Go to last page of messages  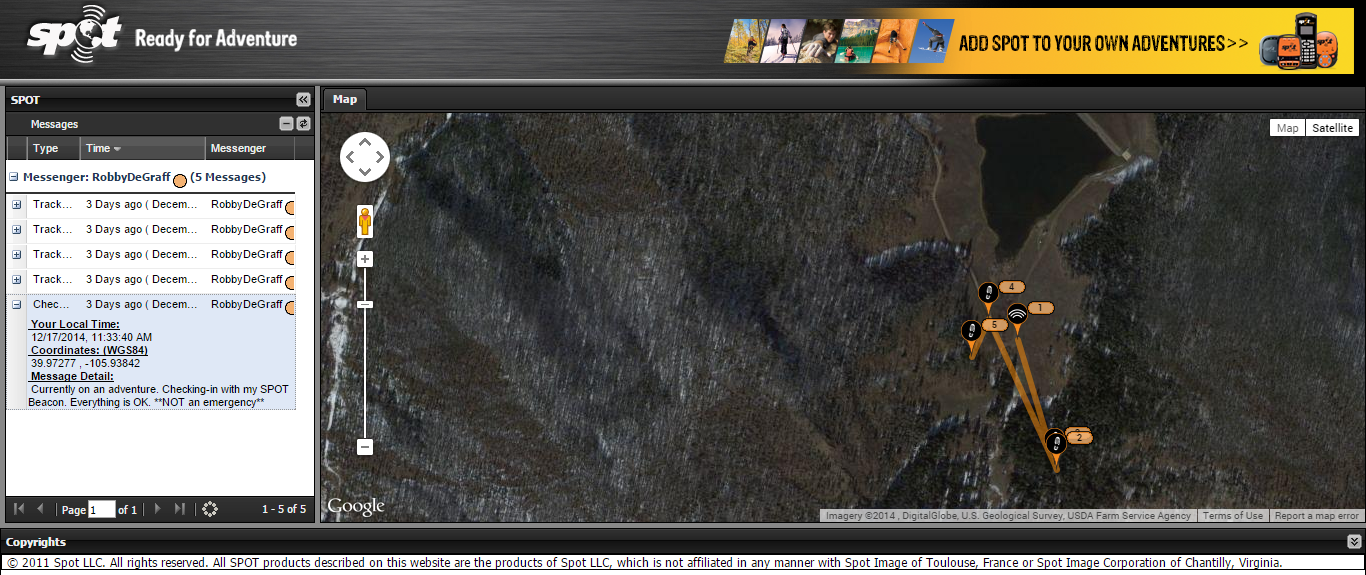coord(179,509)
